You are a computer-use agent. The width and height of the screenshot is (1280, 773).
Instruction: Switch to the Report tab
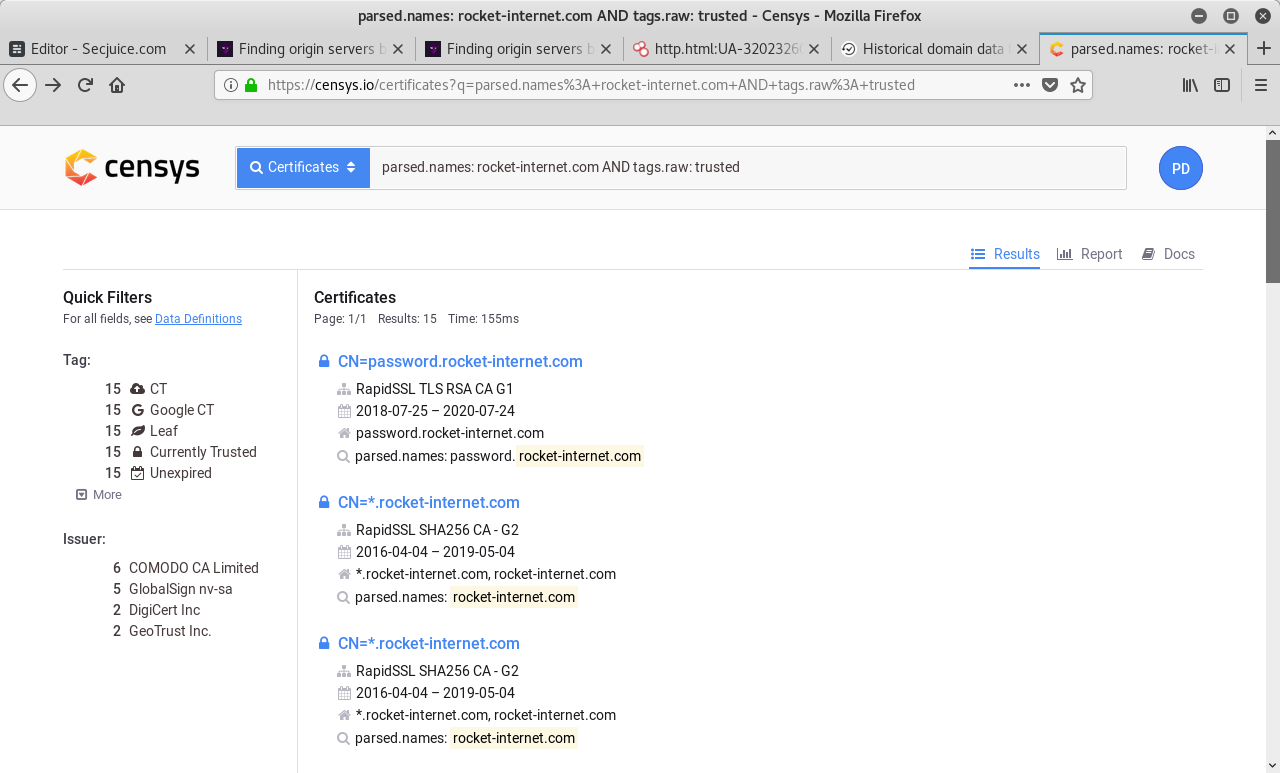point(1090,254)
